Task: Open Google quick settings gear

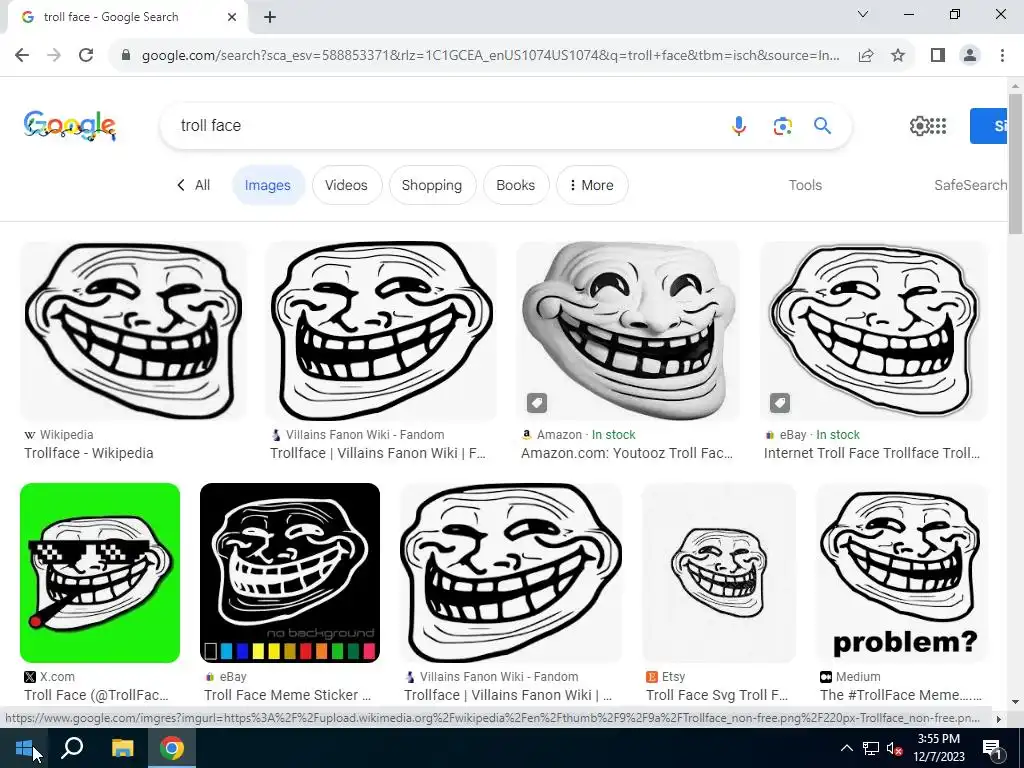Action: [x=920, y=125]
